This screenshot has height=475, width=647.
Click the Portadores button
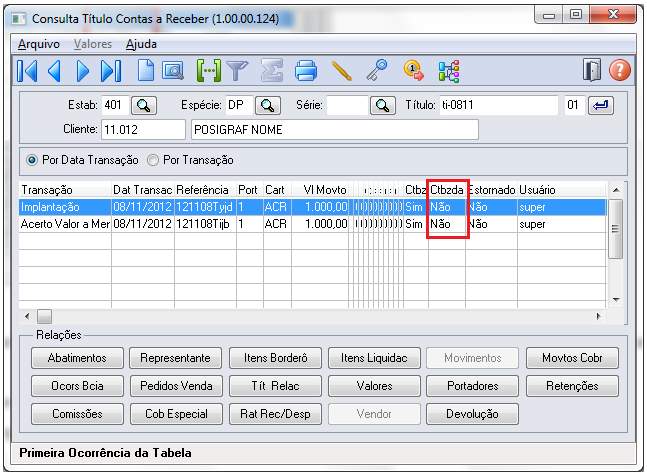472,386
